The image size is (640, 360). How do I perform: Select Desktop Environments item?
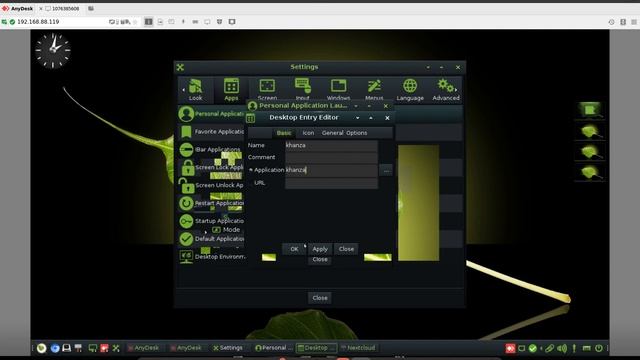[x=211, y=257]
